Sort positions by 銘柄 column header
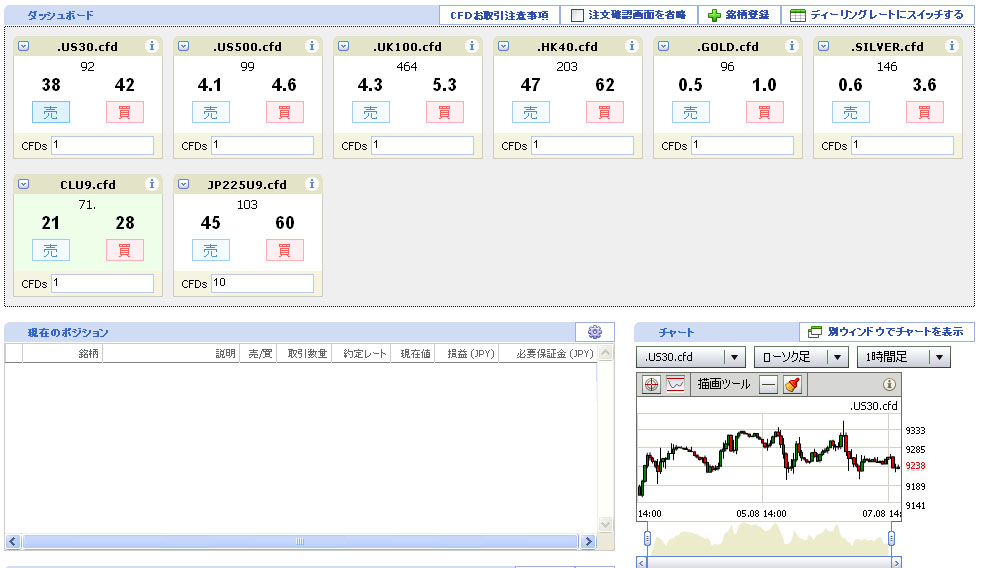Screen dimensions: 981x568 click(x=63, y=353)
